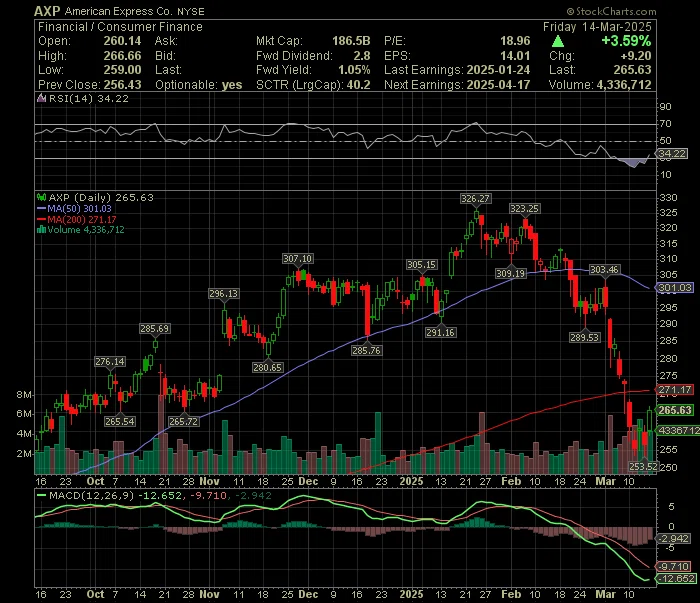This screenshot has width=700, height=603.
Task: Click the -2.942 MACD histogram axis tag
Action: coord(674,539)
